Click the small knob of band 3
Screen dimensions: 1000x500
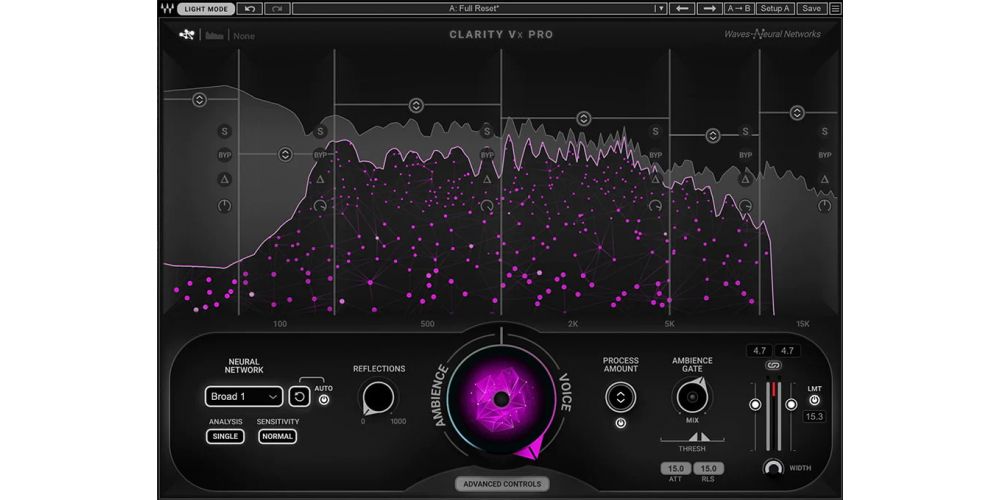tap(487, 206)
